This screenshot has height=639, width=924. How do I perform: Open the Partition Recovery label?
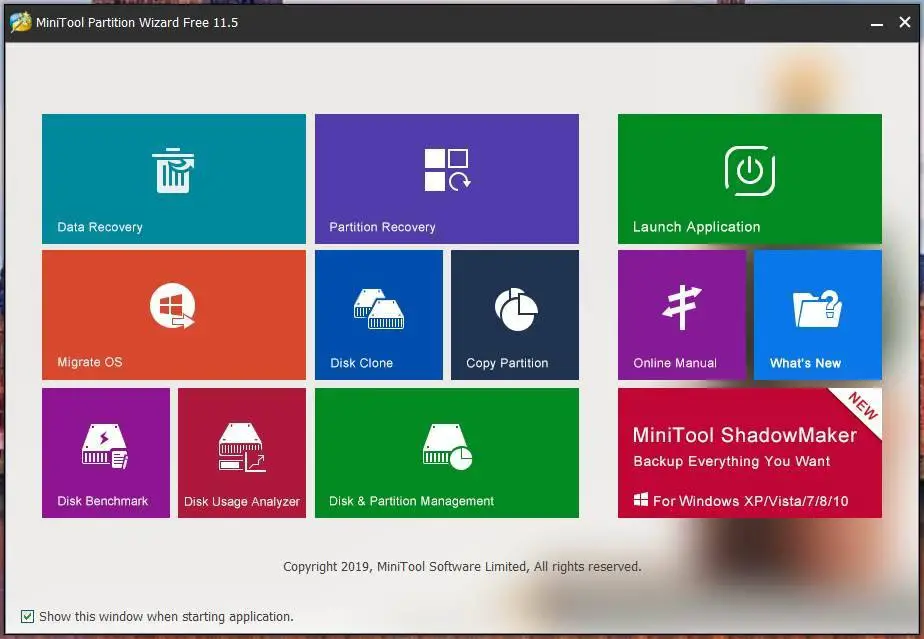[382, 227]
